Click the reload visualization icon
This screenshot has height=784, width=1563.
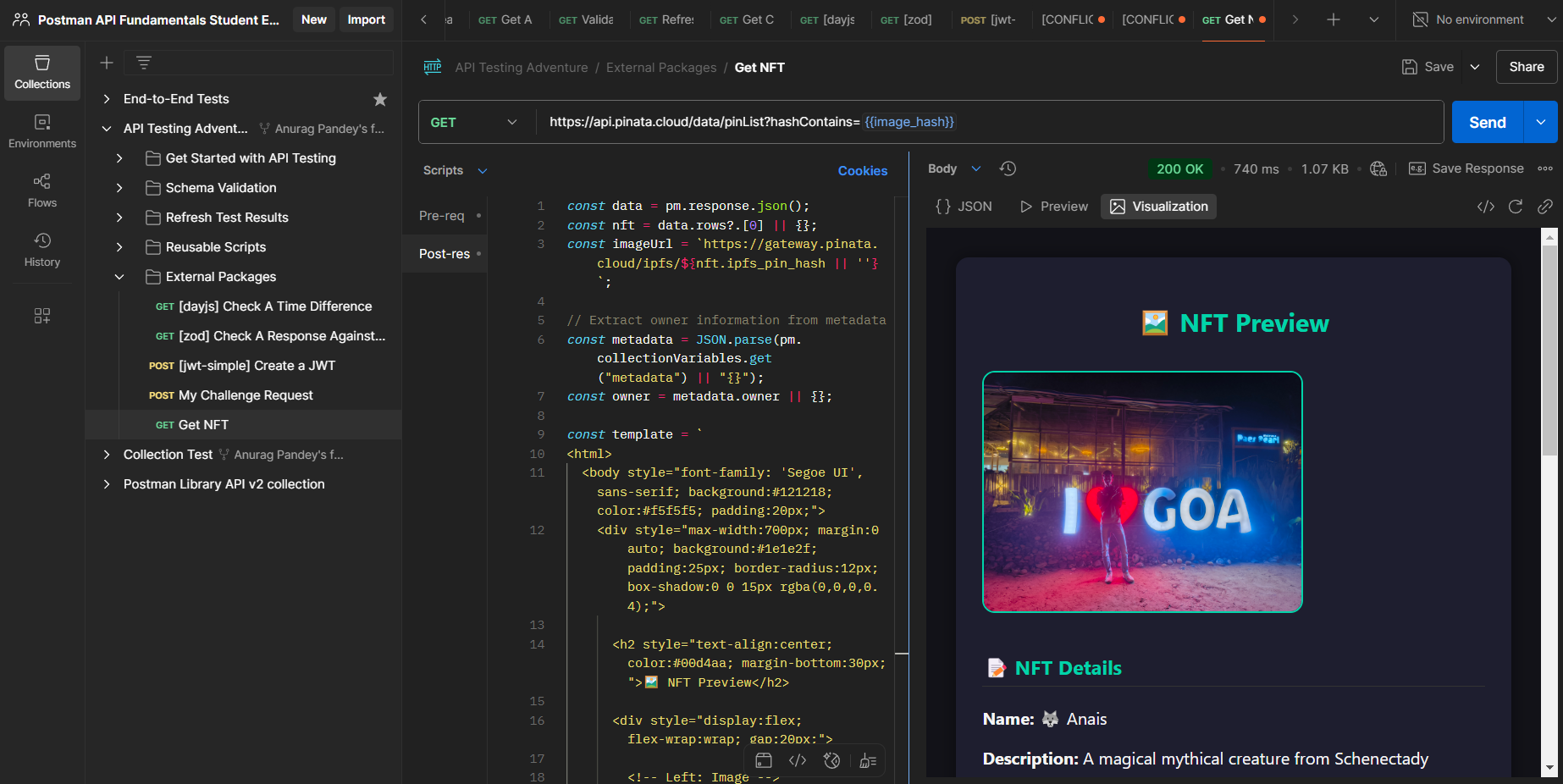coord(1516,207)
